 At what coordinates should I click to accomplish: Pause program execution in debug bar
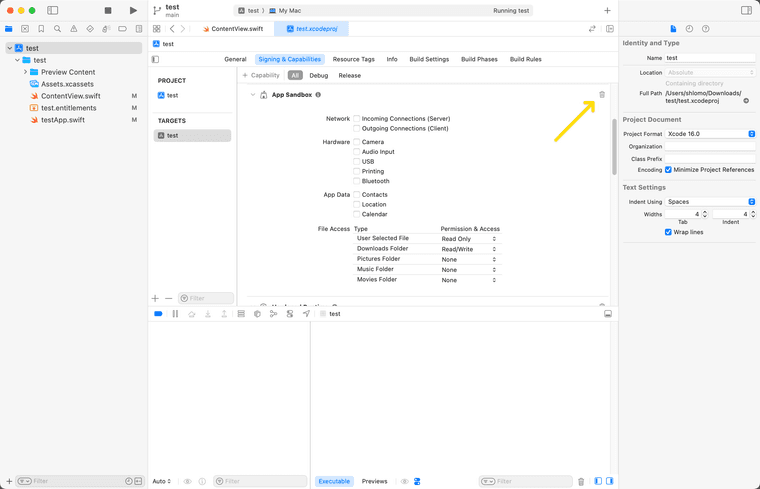pyautogui.click(x=175, y=314)
